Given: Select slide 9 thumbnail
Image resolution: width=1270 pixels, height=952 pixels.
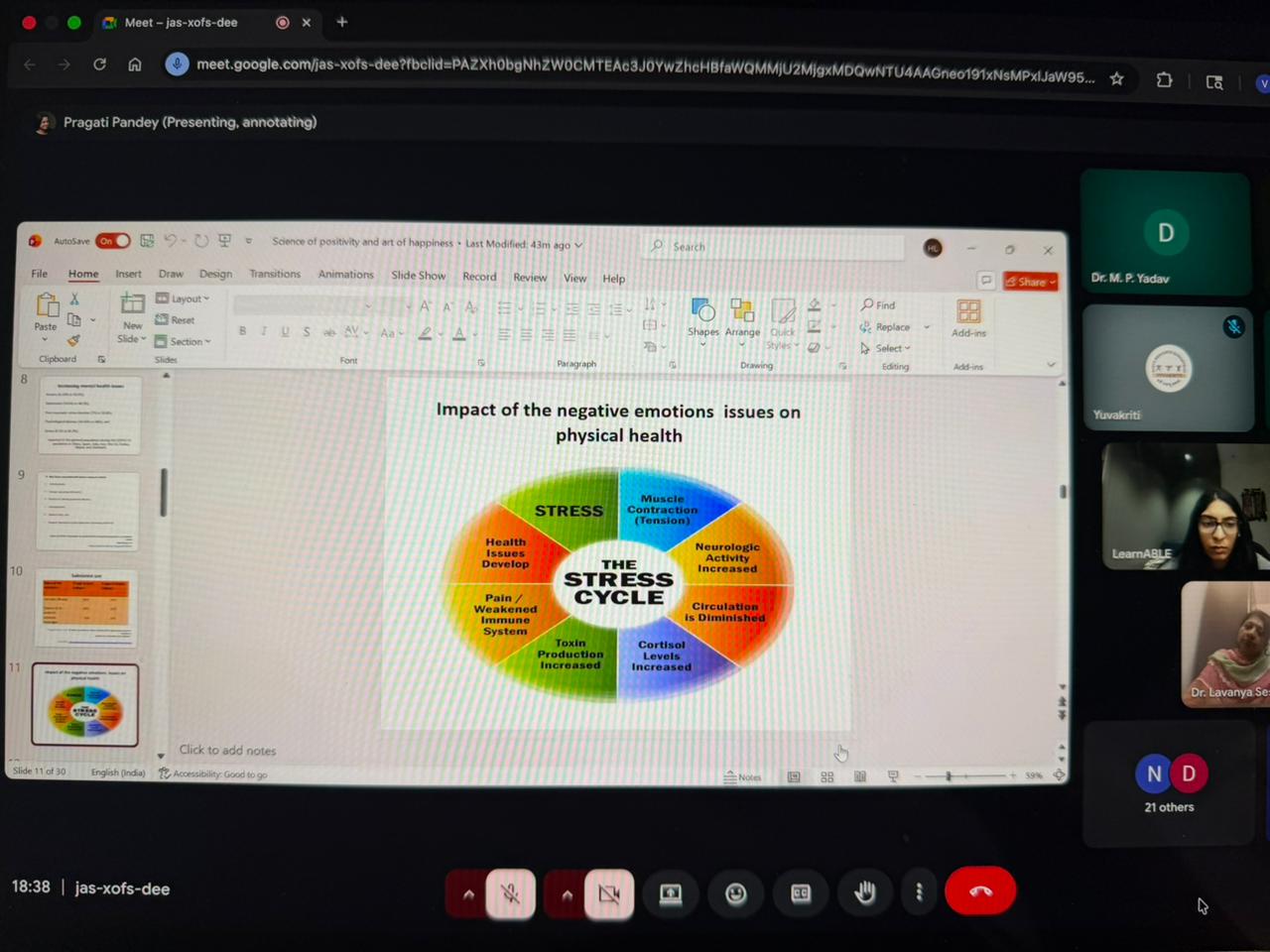Looking at the screenshot, I should pos(87,511).
